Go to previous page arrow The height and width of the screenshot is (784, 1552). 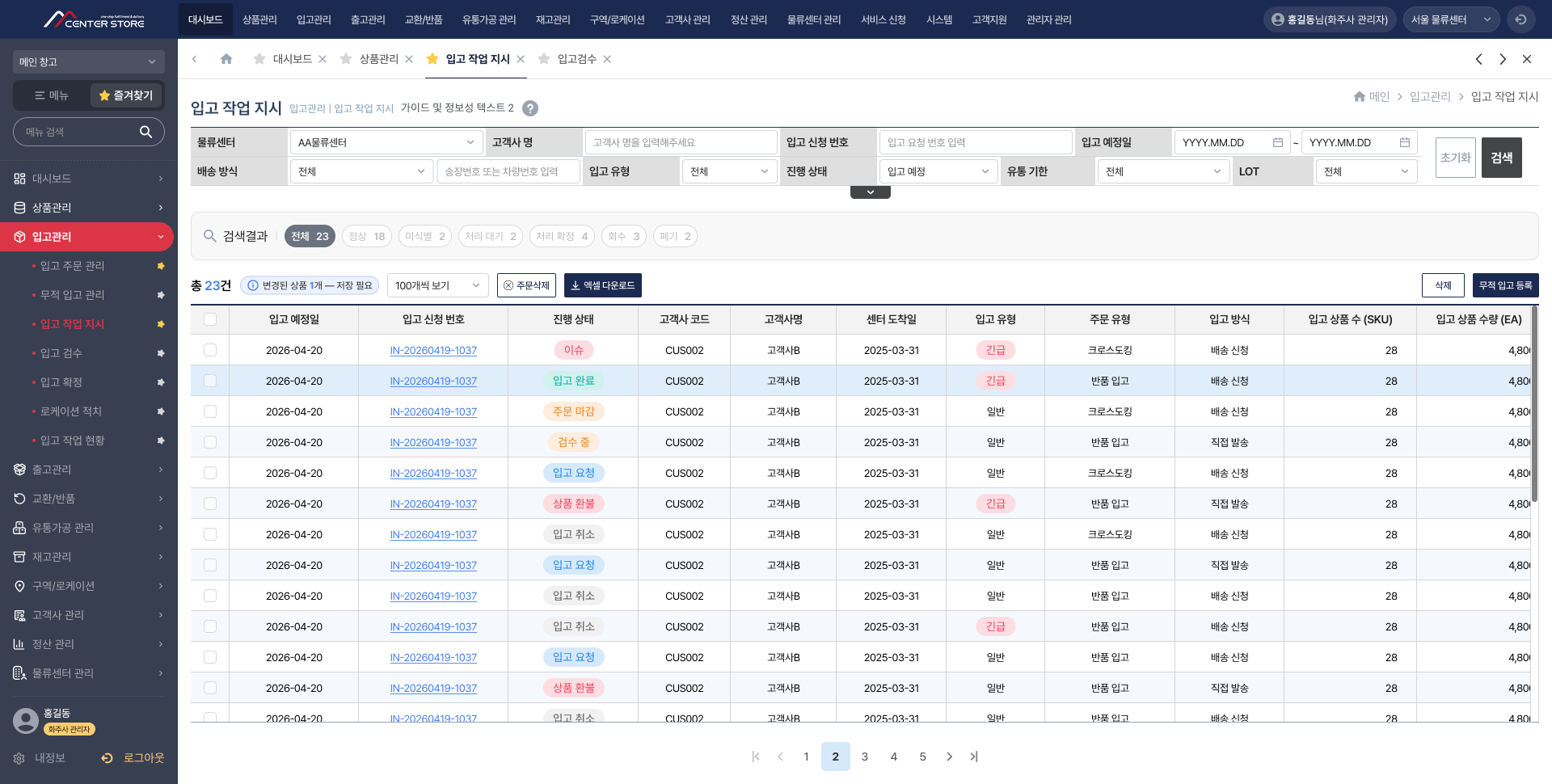780,757
